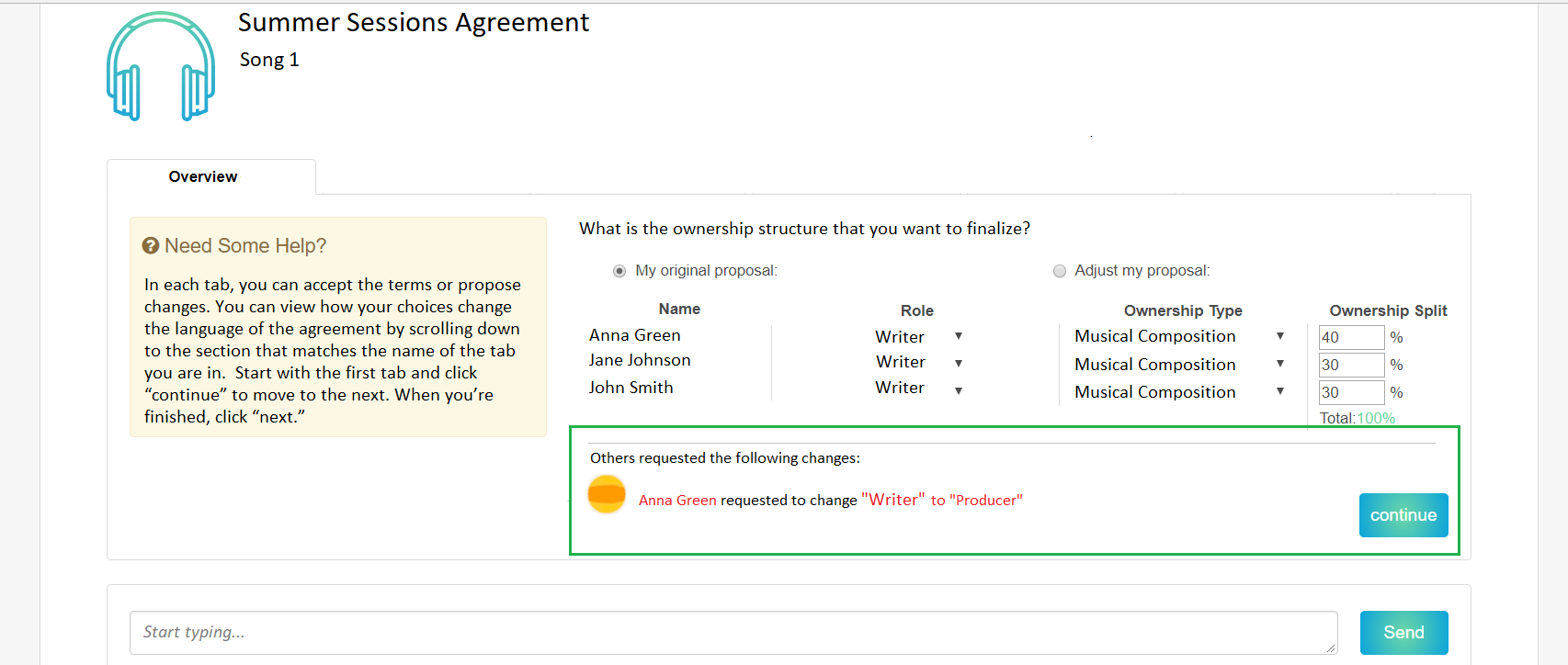Click the headphones logo icon
1568x665 pixels.
pos(161,66)
